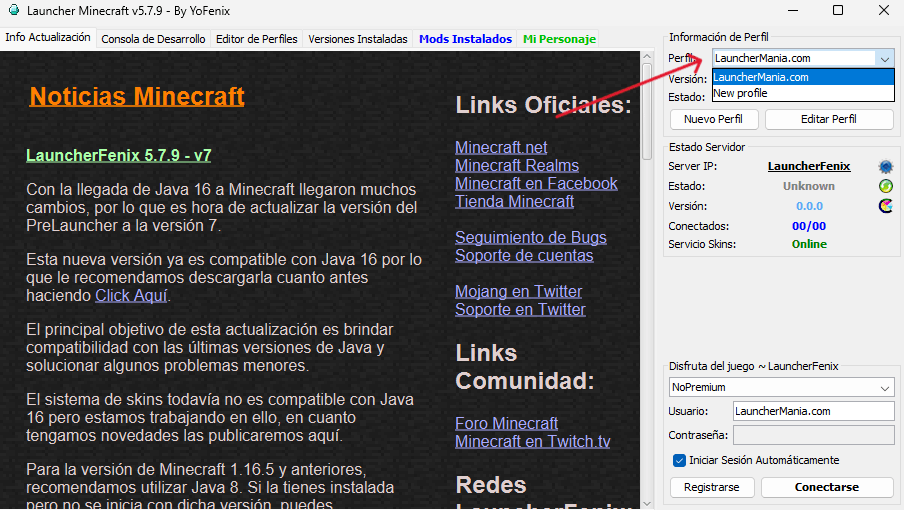The height and width of the screenshot is (510, 904).
Task: Collapse the Perfil combo box arrow
Action: pos(884,58)
